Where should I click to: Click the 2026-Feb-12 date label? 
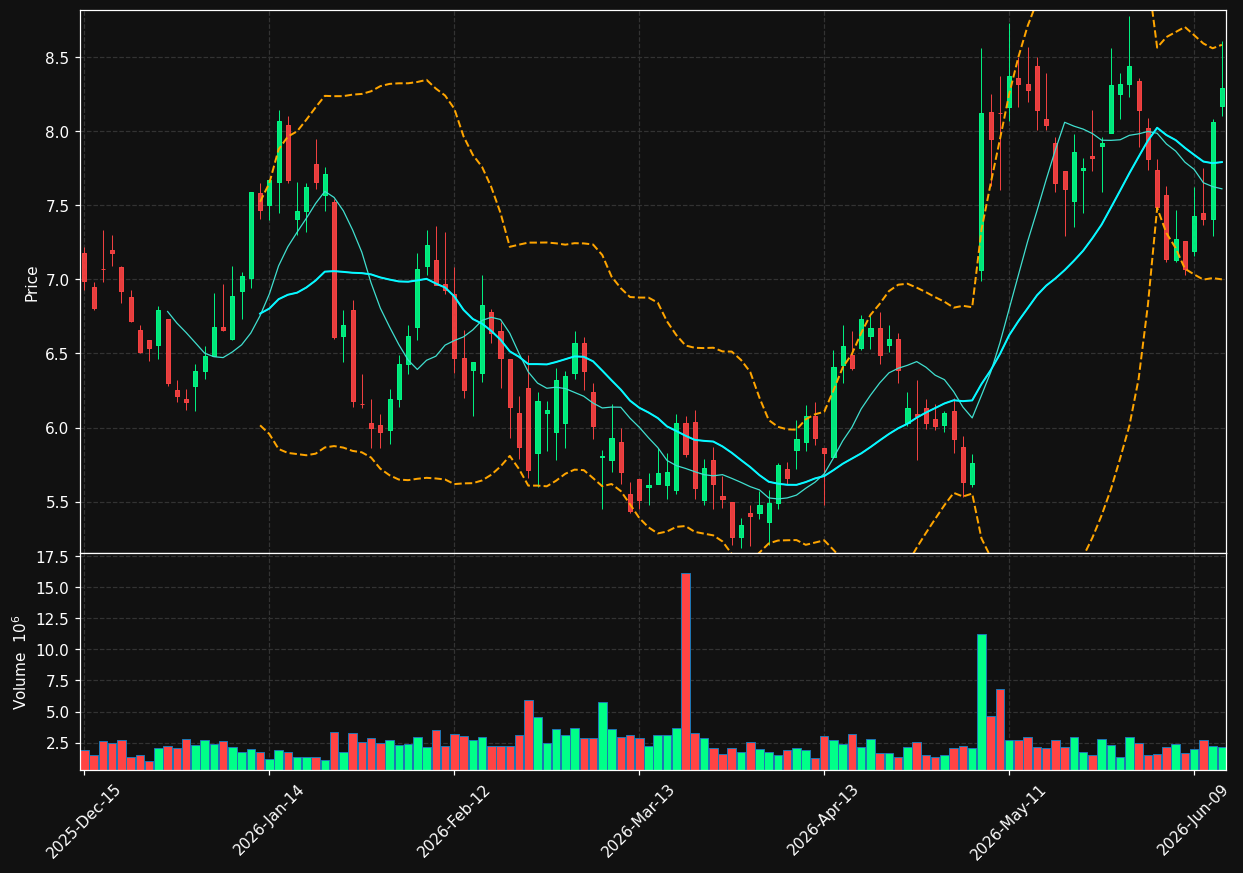pos(453,822)
